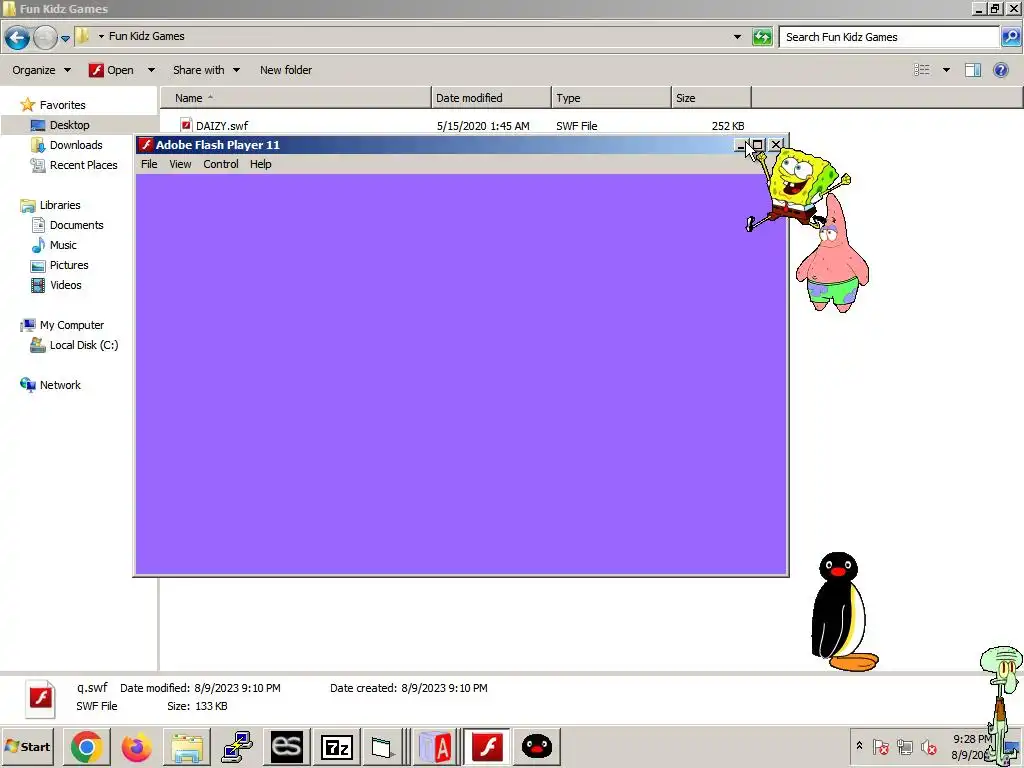Viewport: 1024px width, 768px height.
Task: Click the DAIZY.swf file icon
Action: tap(186, 125)
